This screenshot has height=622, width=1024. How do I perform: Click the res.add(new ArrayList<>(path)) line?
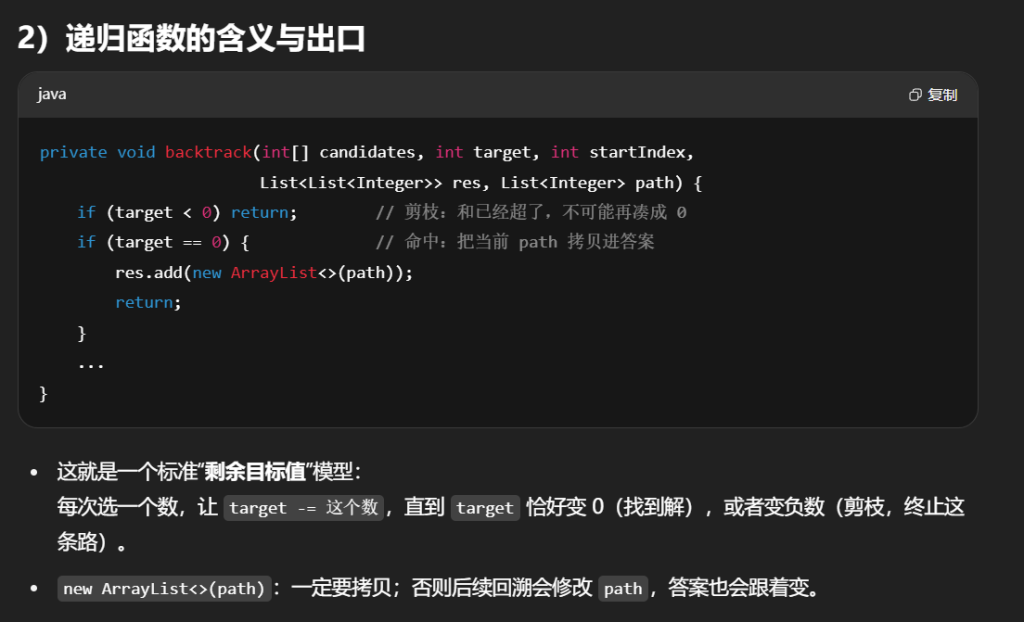[x=264, y=272]
